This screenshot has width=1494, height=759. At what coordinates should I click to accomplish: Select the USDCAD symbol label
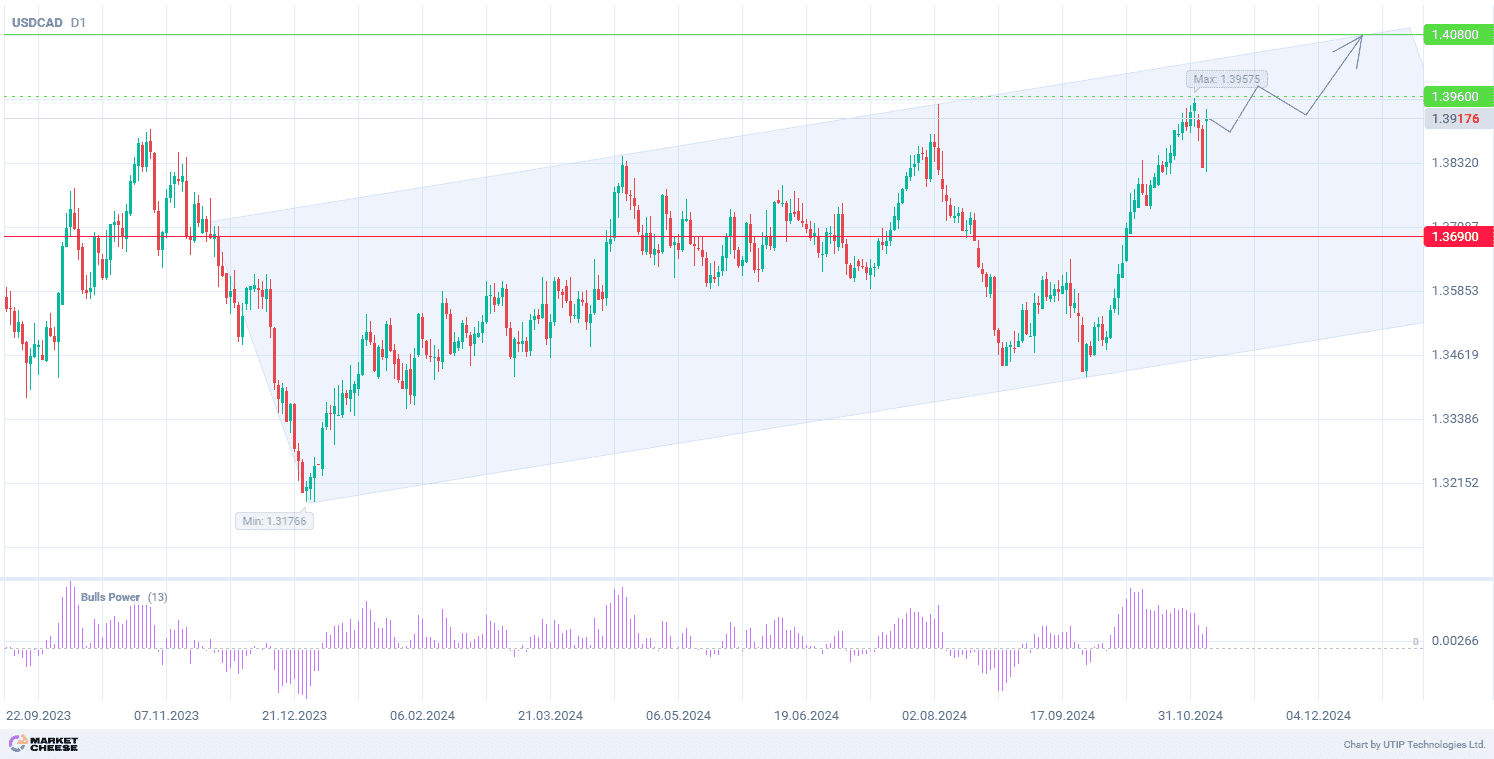pos(34,22)
